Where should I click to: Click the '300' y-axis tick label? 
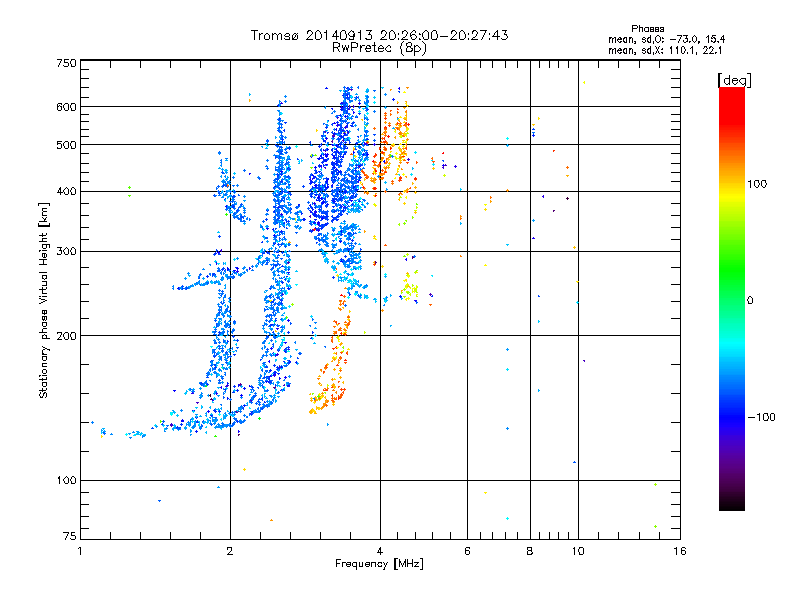pos(67,252)
